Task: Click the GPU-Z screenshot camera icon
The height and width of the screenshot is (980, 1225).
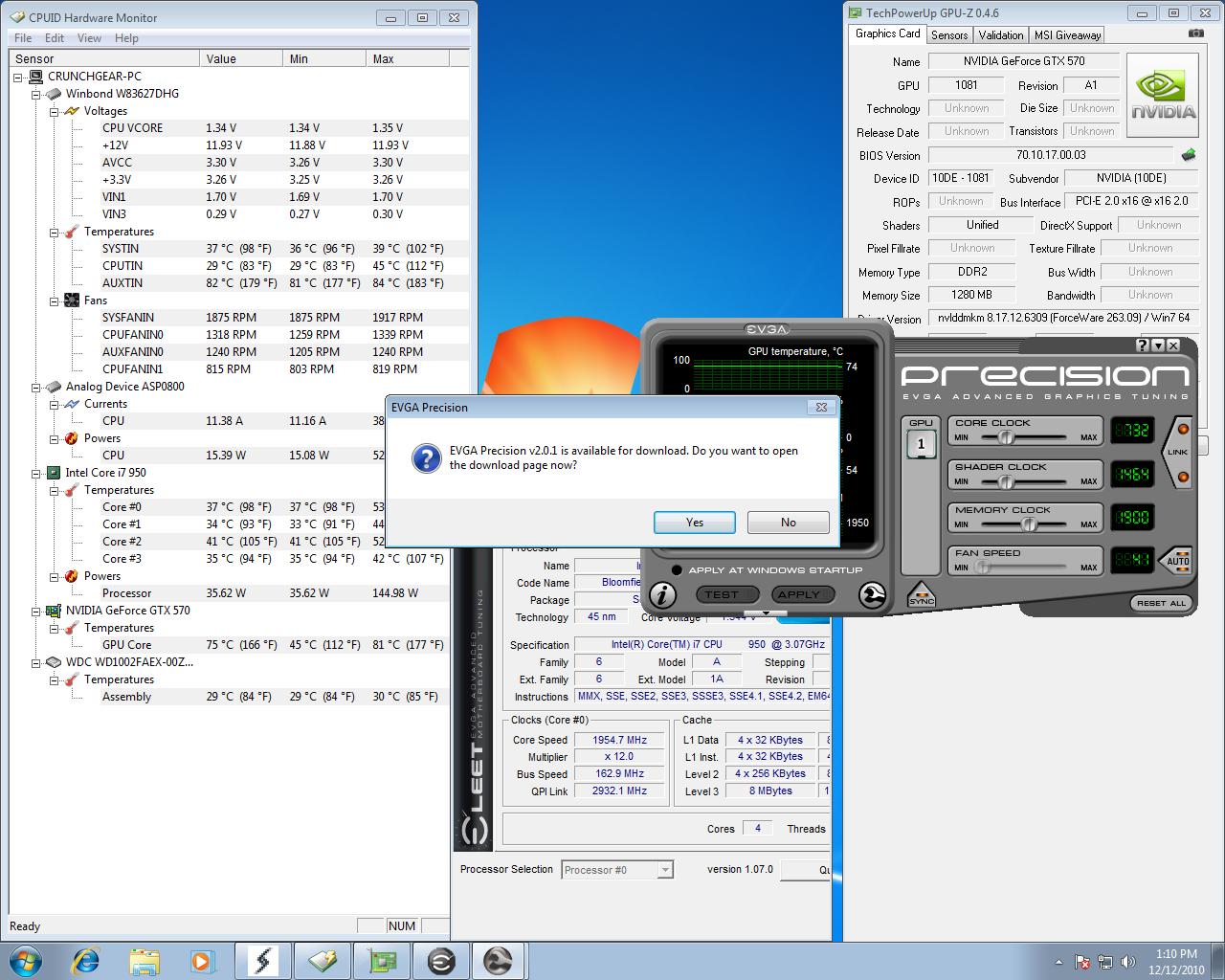Action: (x=1195, y=33)
